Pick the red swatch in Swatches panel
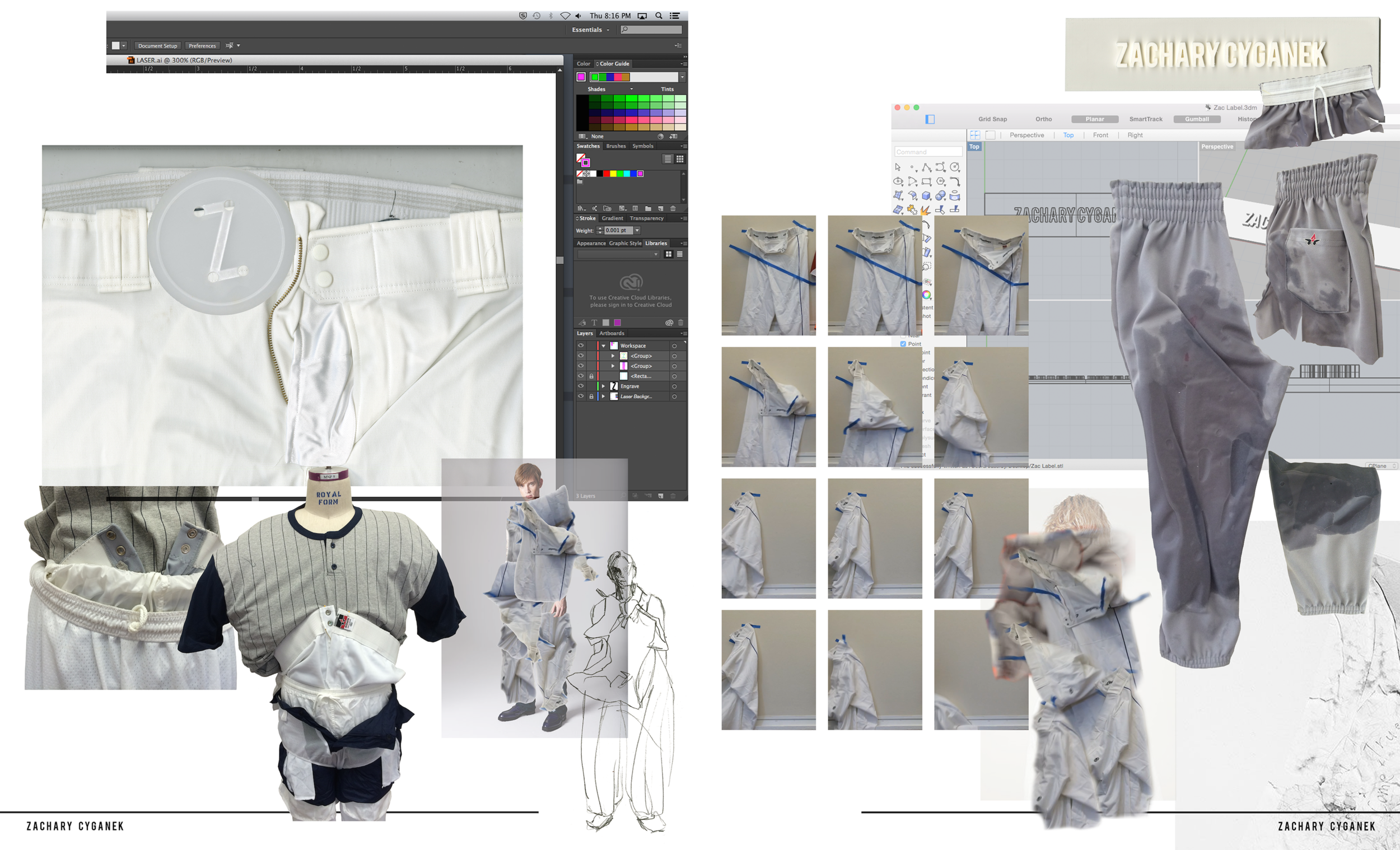The width and height of the screenshot is (1400, 850). coord(606,174)
